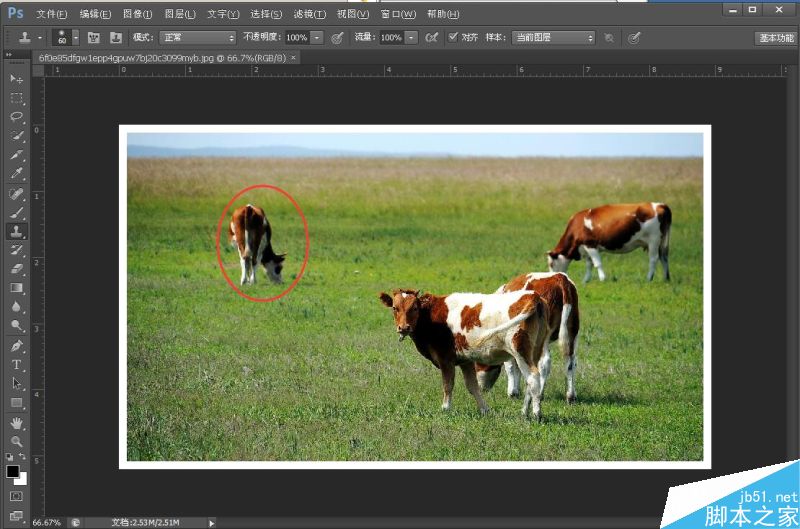Open the Clone Stamp tool preset picker
The height and width of the screenshot is (529, 800).
(x=30, y=37)
